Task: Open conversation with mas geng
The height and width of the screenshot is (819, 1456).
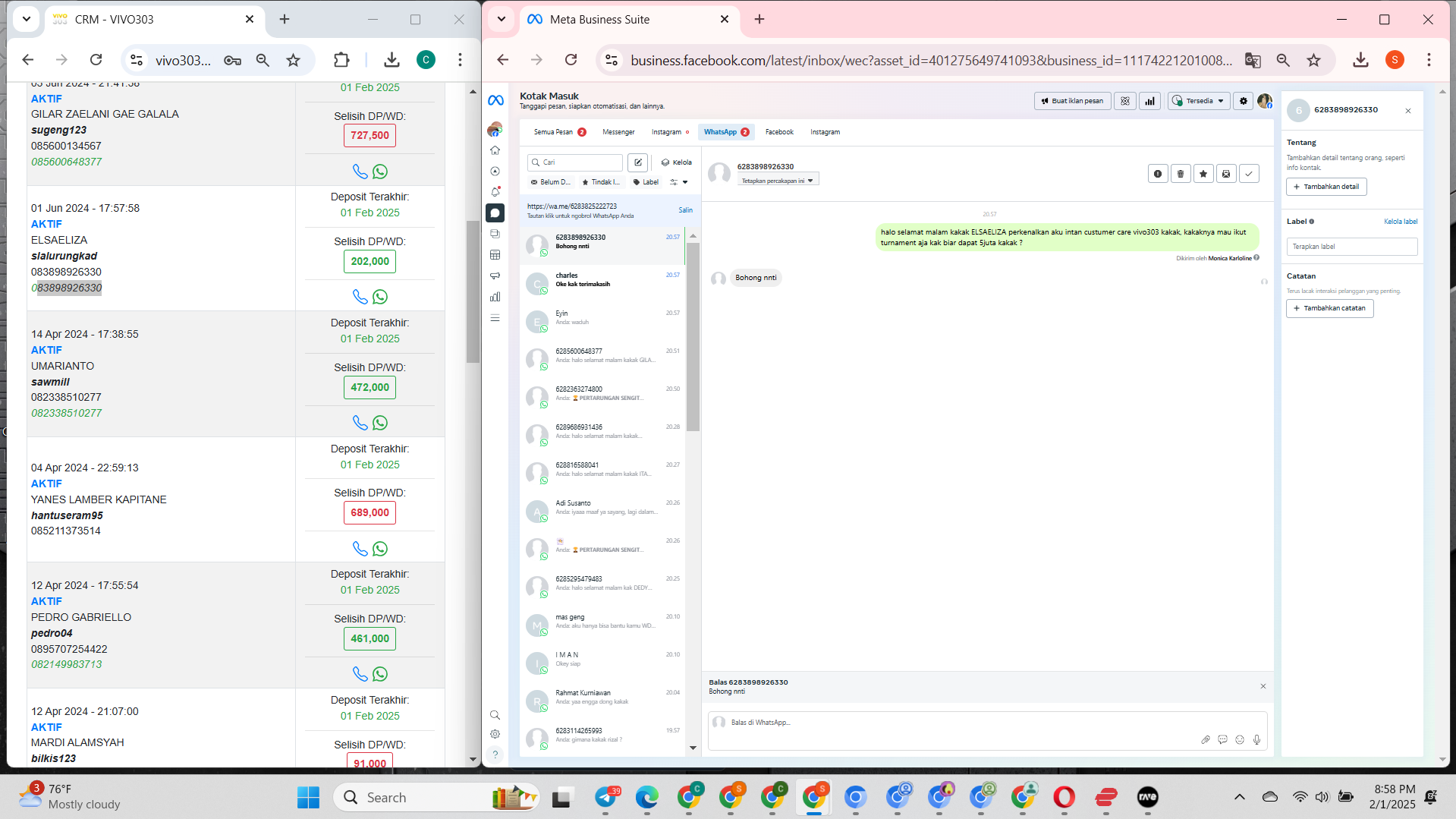Action: tap(604, 625)
